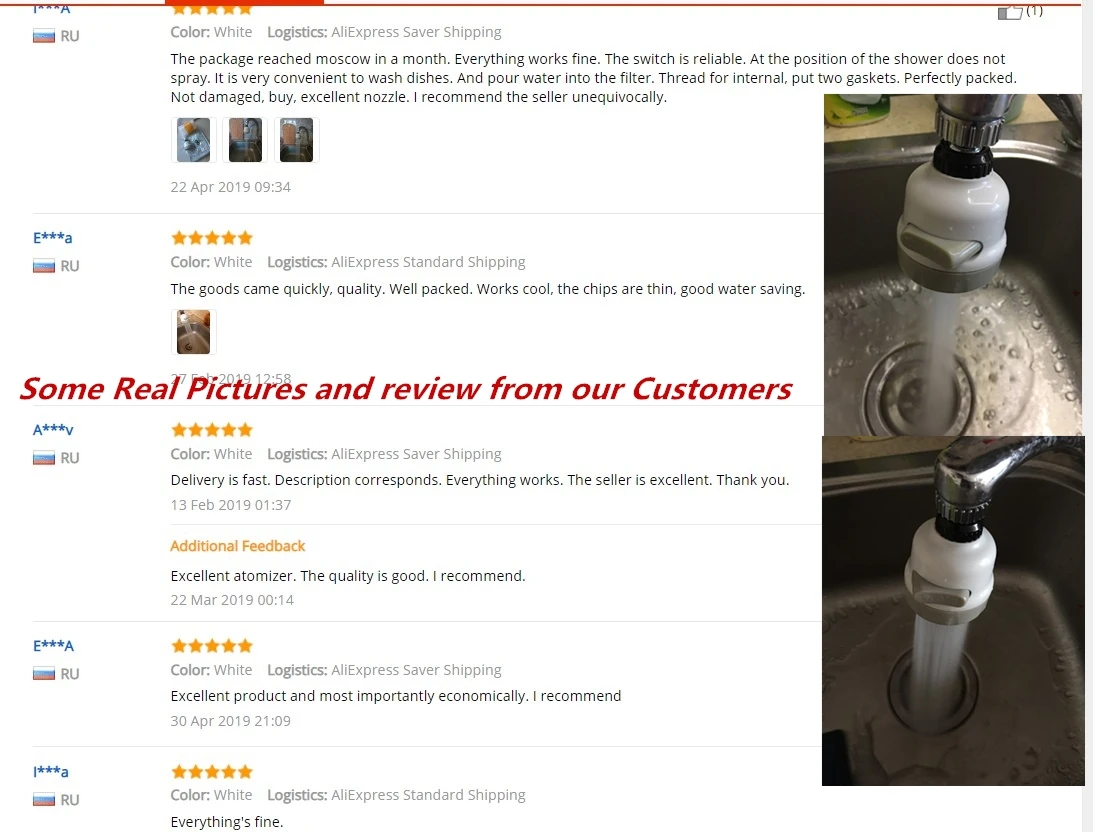Click the thumbs-up helpful icon
Screen dimensions: 1093x832
(1009, 12)
